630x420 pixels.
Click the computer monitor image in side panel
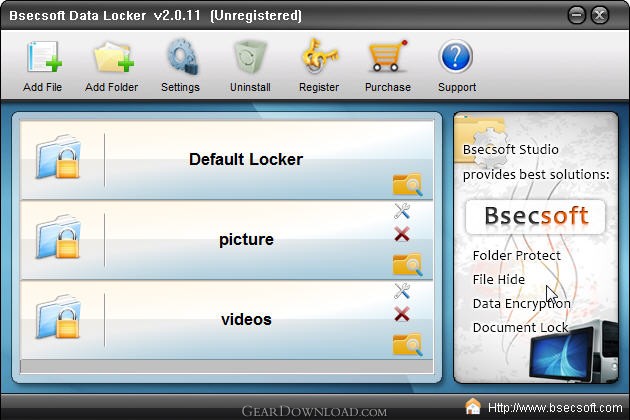pos(574,351)
